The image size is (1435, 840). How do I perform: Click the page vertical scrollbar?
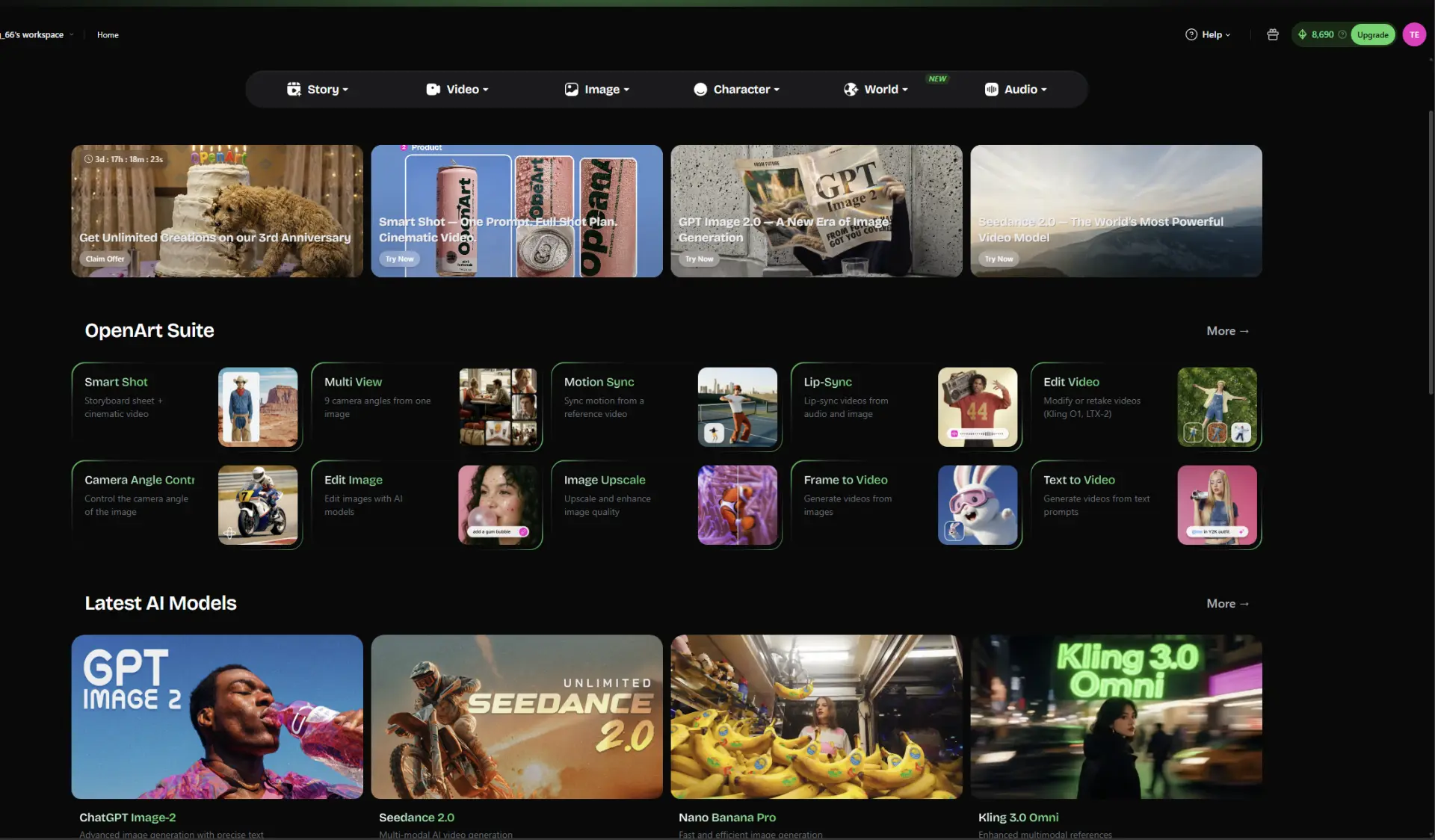pos(1431,254)
